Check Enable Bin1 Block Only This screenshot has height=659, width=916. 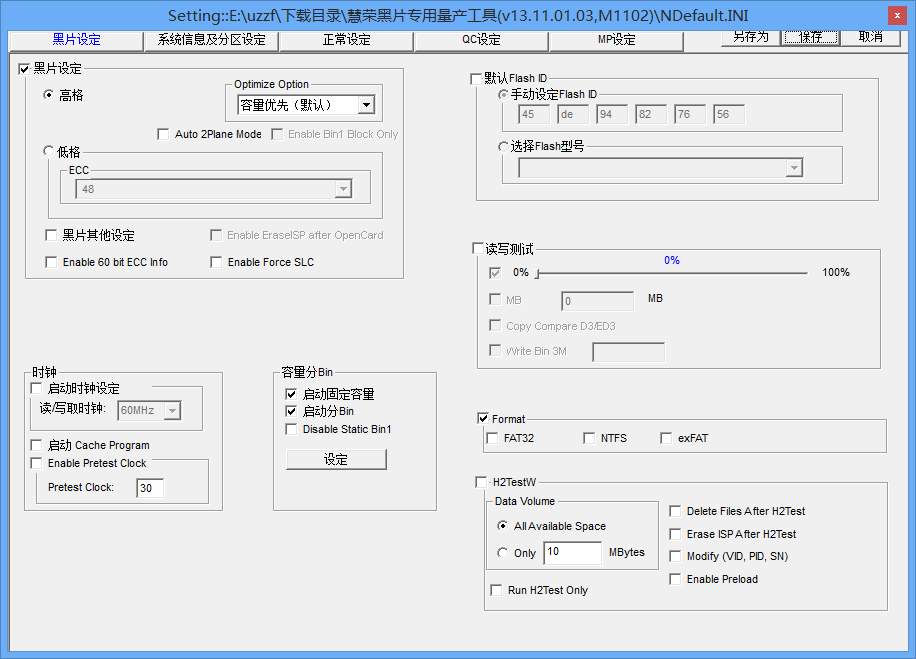(277, 134)
